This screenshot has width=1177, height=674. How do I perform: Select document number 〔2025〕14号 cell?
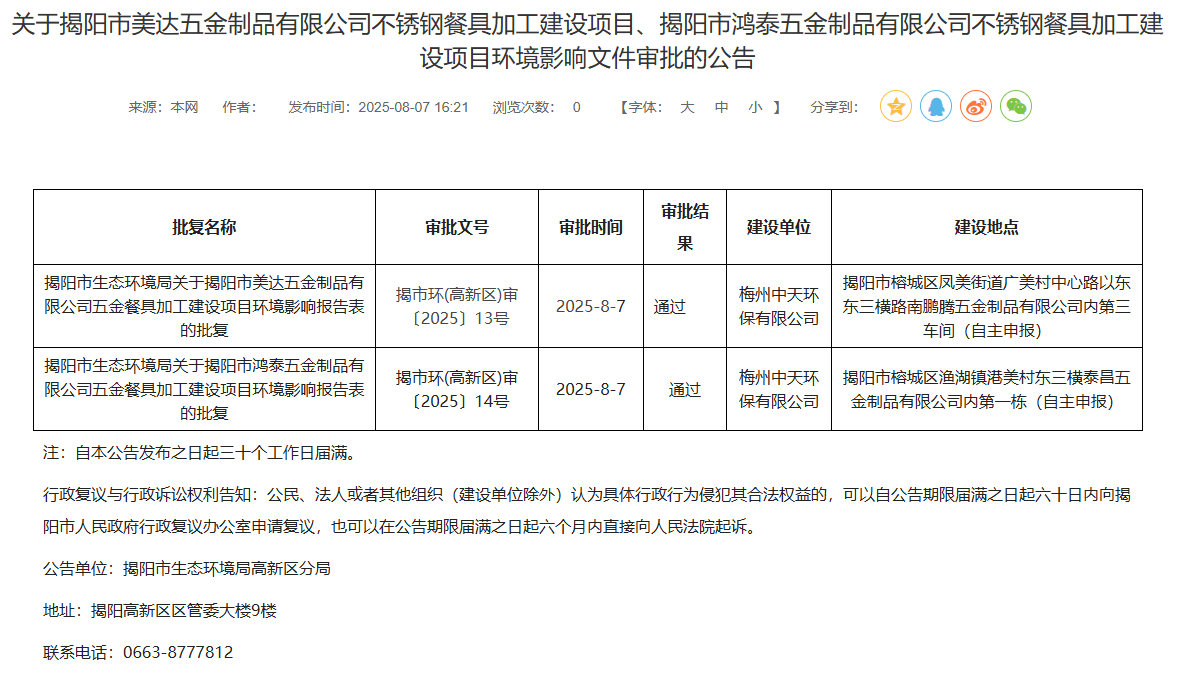tap(457, 389)
